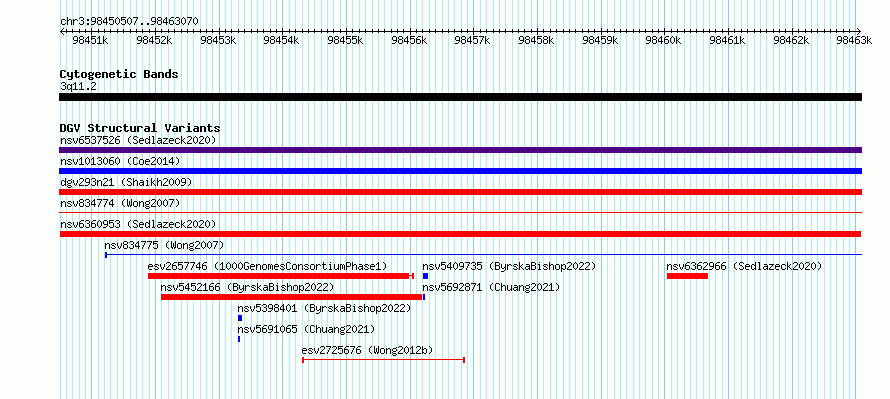
Task: Click the blue nsv1013060 variant bar
Action: 460,171
